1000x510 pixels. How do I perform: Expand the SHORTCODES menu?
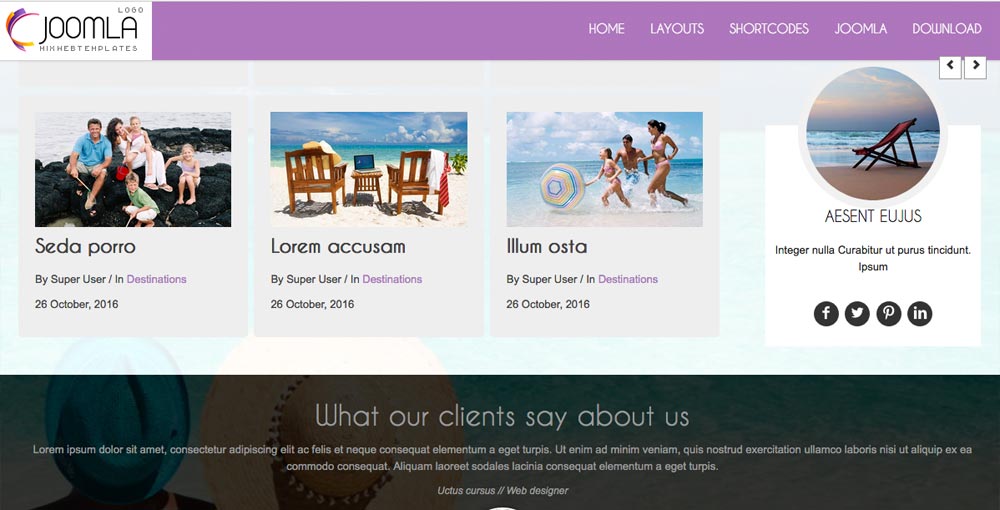(769, 29)
